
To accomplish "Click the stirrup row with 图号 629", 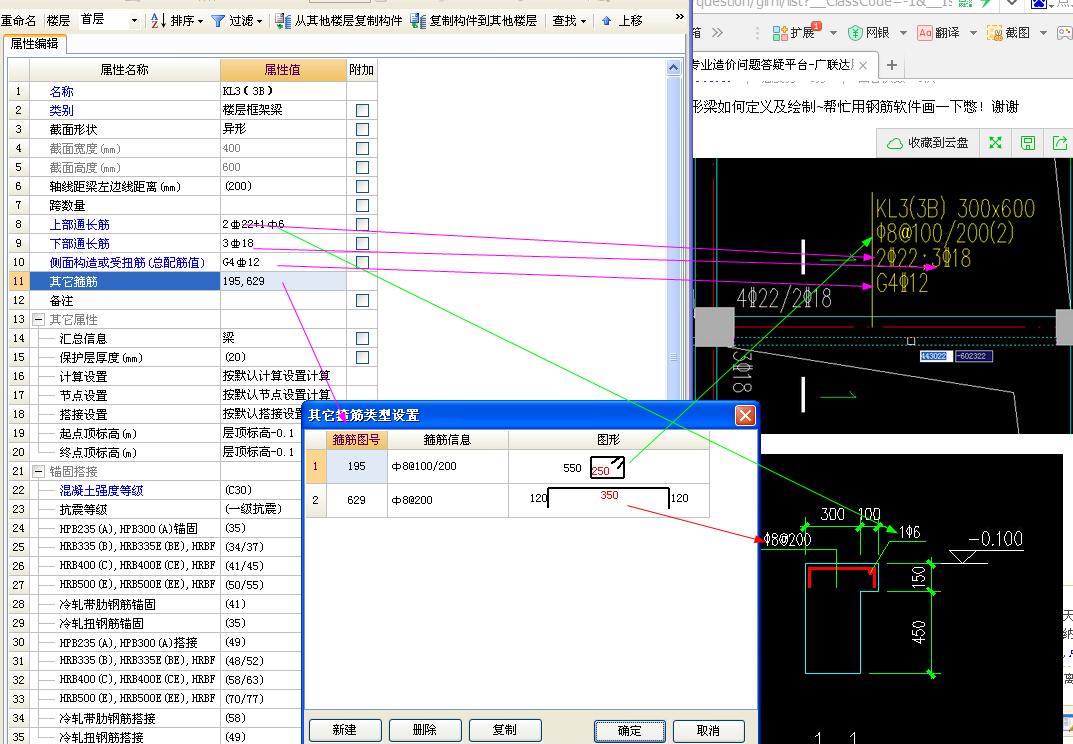I will pyautogui.click(x=507, y=500).
